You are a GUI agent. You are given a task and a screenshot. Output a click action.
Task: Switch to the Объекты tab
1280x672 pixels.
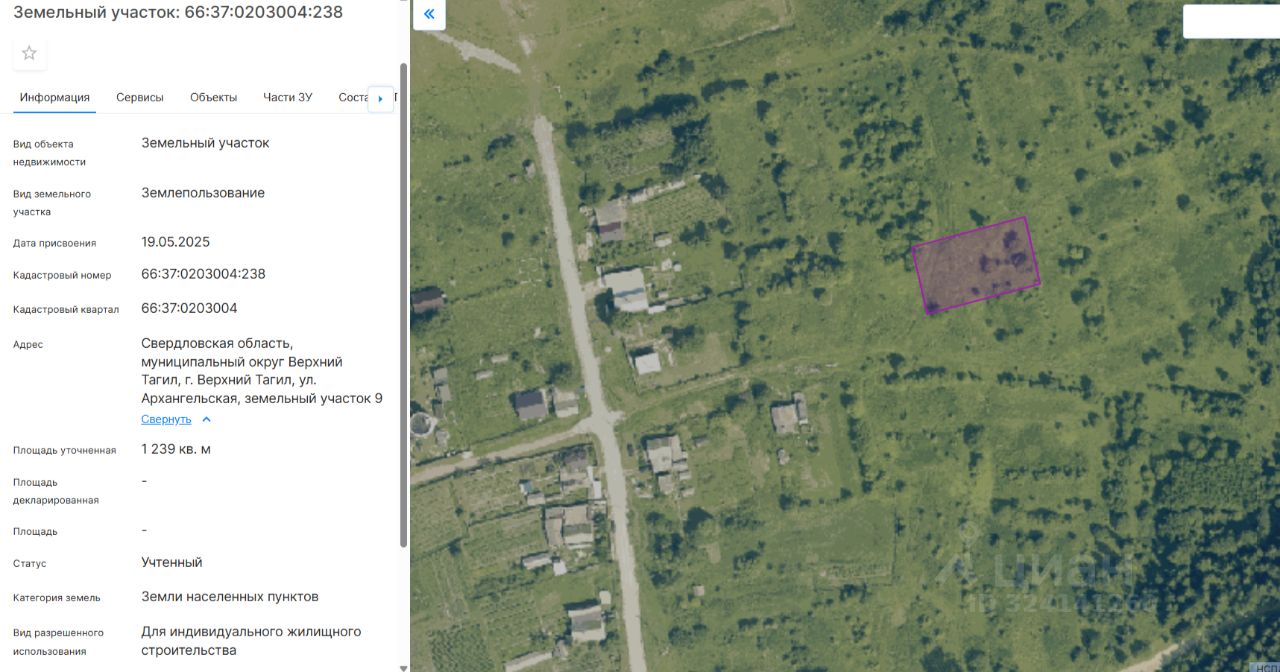(214, 97)
